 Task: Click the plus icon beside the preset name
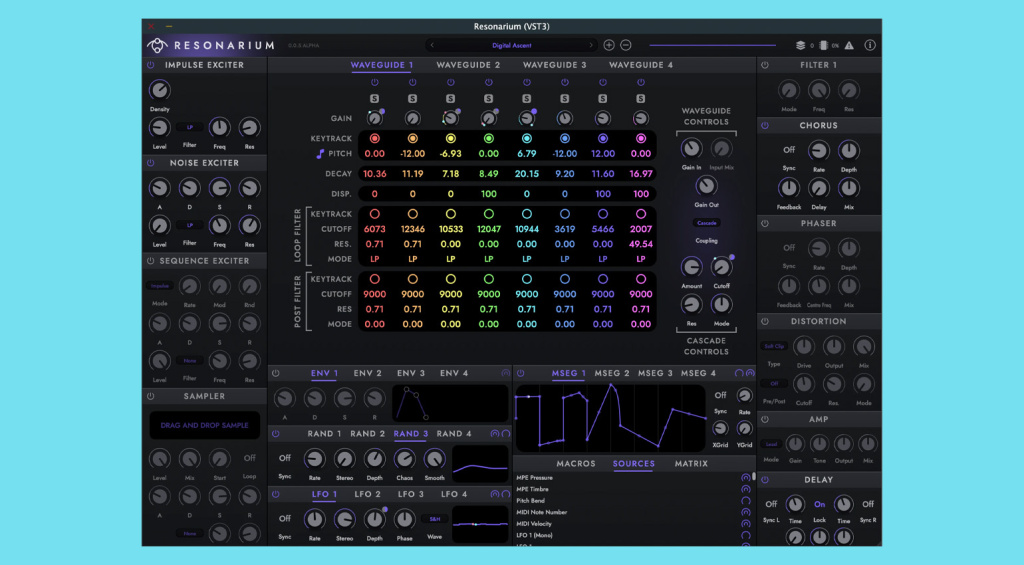click(x=609, y=45)
